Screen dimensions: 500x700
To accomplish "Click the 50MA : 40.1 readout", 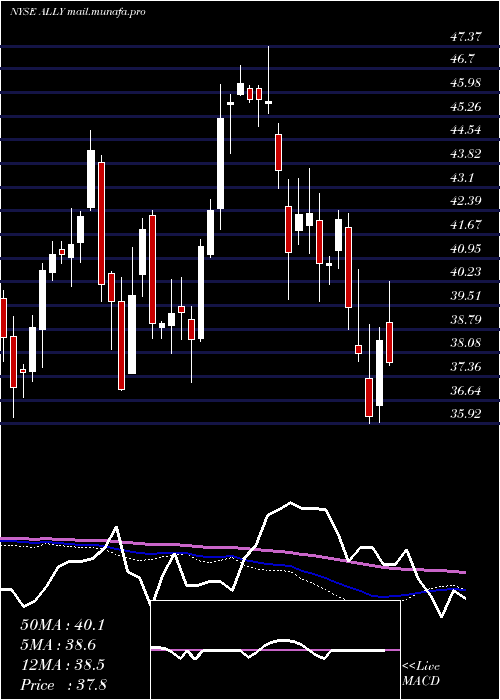I will point(62,625).
